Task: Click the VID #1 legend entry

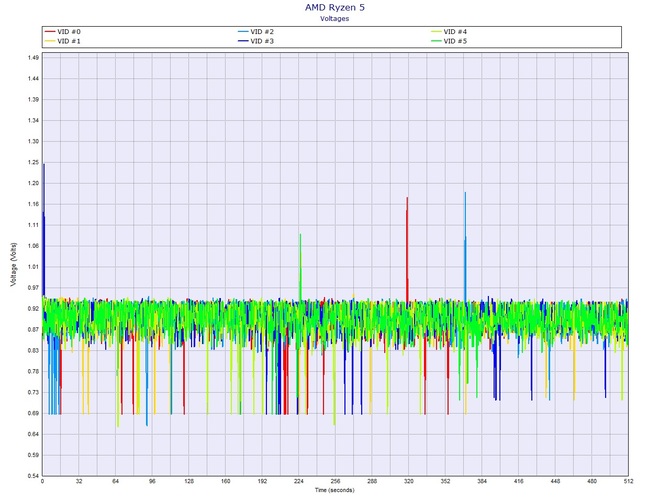Action: (x=63, y=41)
